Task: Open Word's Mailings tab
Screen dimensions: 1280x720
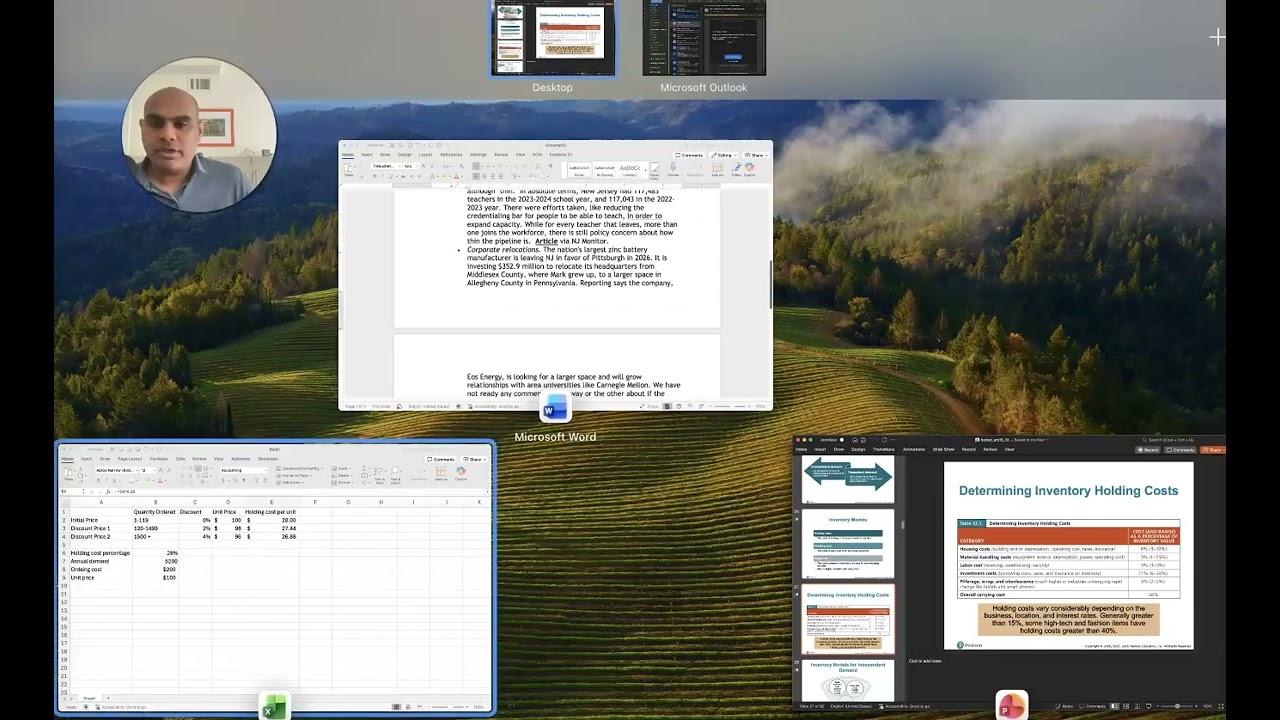Action: pyautogui.click(x=478, y=155)
